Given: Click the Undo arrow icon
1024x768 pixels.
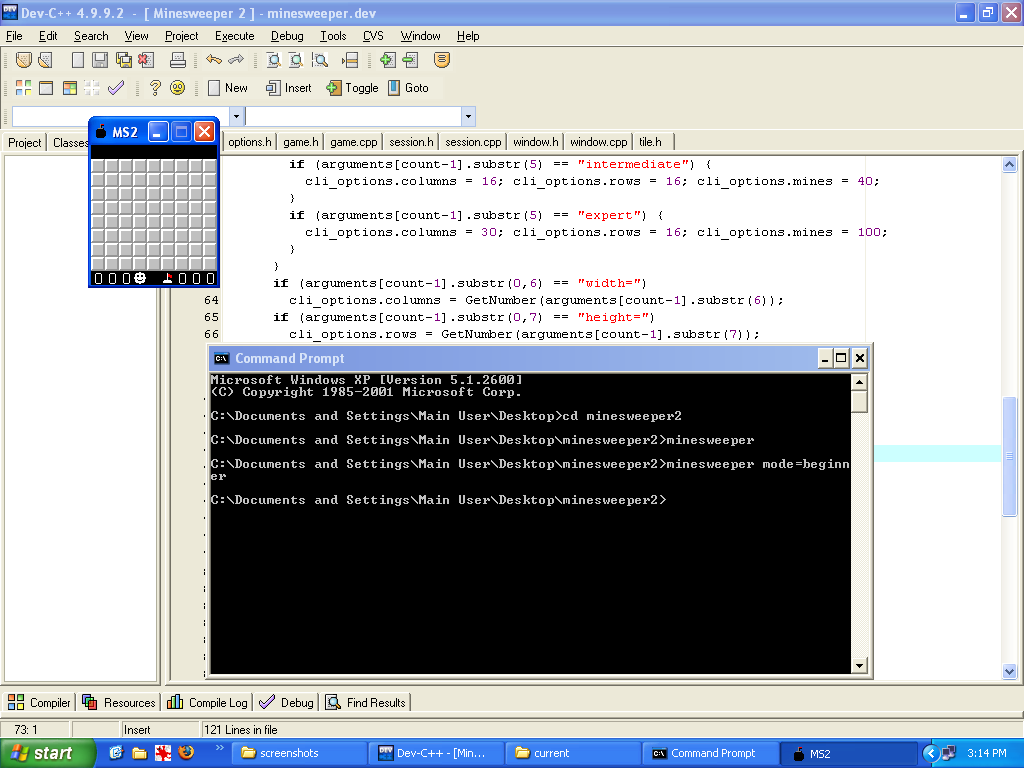Looking at the screenshot, I should click(x=213, y=60).
